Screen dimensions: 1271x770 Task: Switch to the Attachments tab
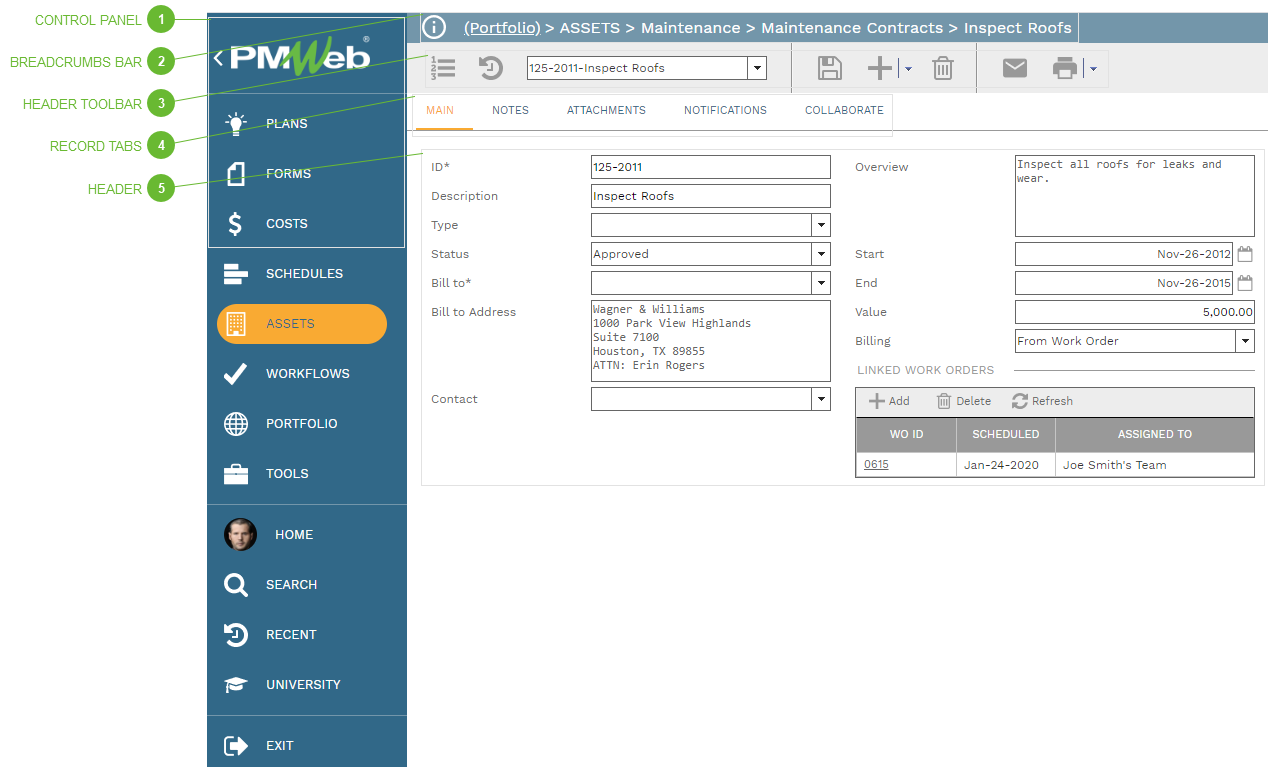point(606,110)
